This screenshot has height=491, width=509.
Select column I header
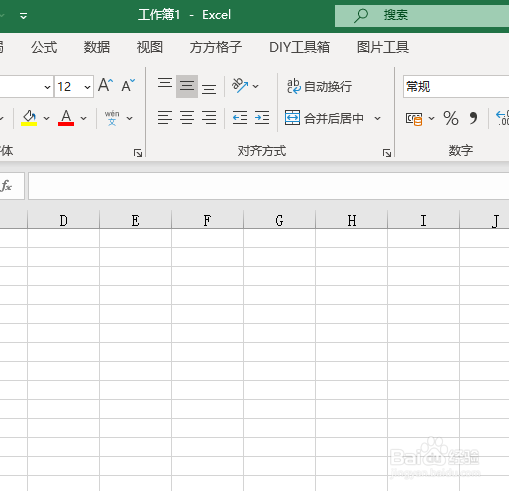pos(423,220)
